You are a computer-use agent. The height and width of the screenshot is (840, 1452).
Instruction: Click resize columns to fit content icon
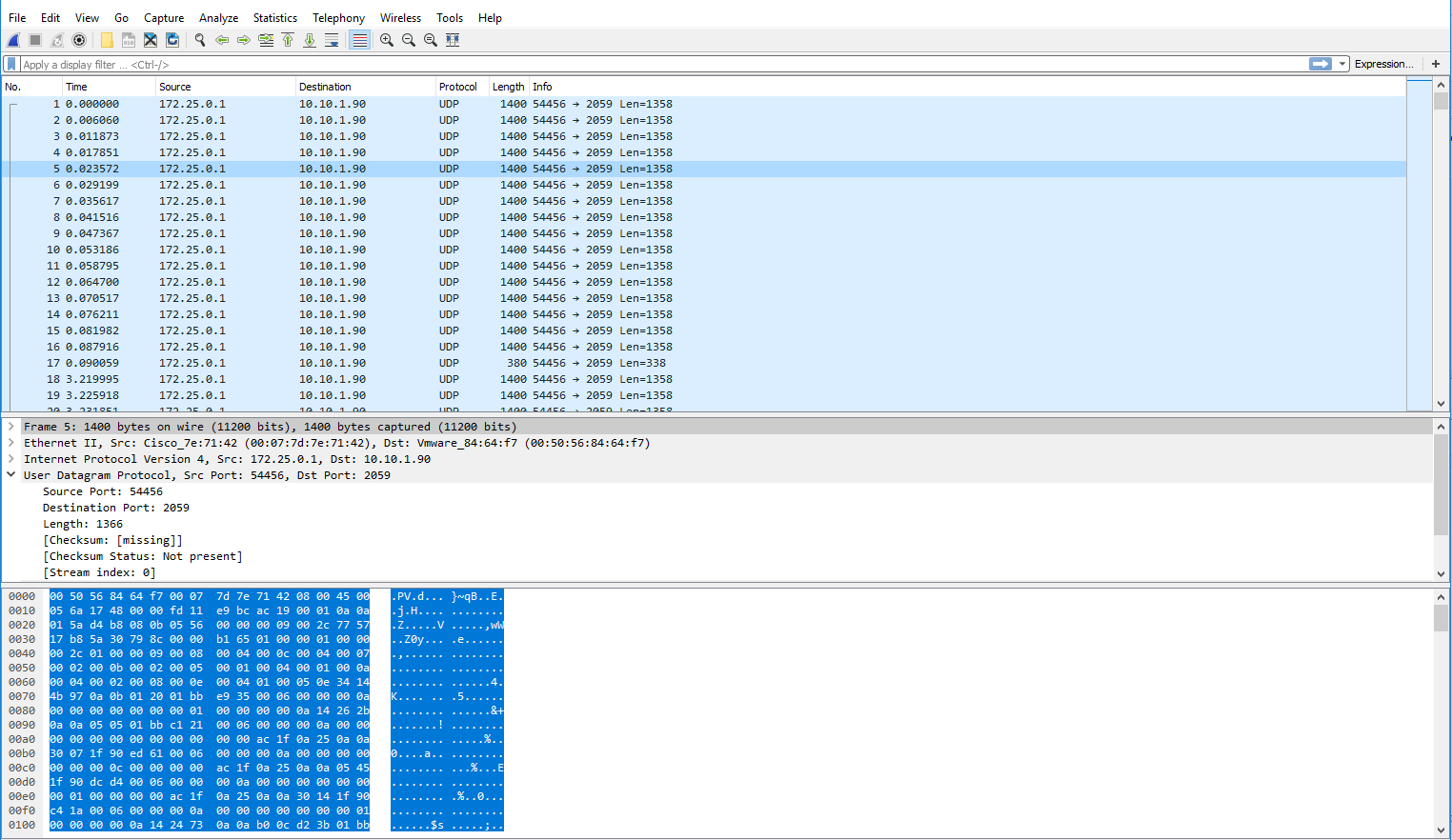click(453, 40)
